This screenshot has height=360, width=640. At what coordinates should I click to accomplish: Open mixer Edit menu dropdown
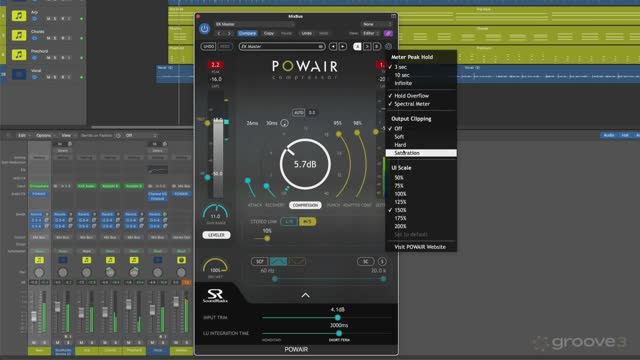click(x=22, y=135)
